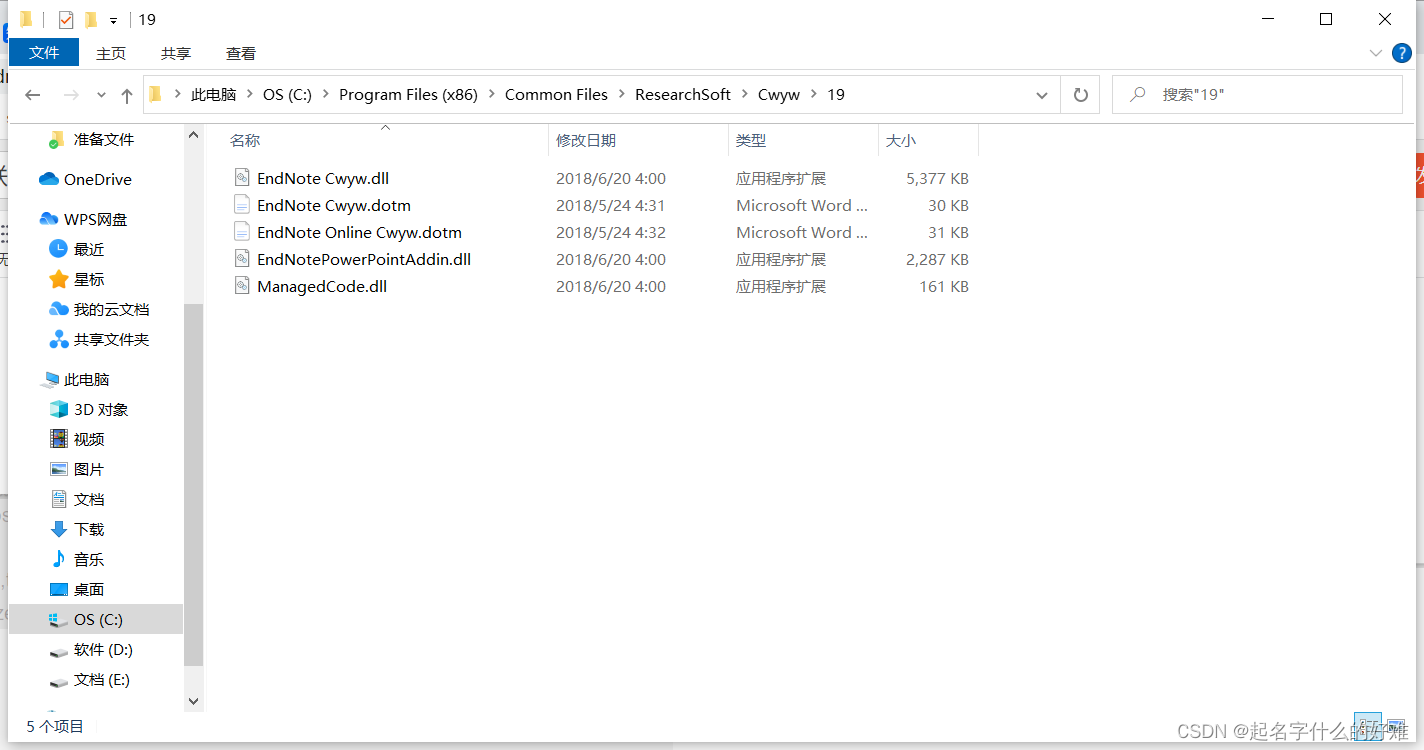The width and height of the screenshot is (1424, 750).
Task: Click the navigation pane scroll down arrow
Action: click(194, 702)
